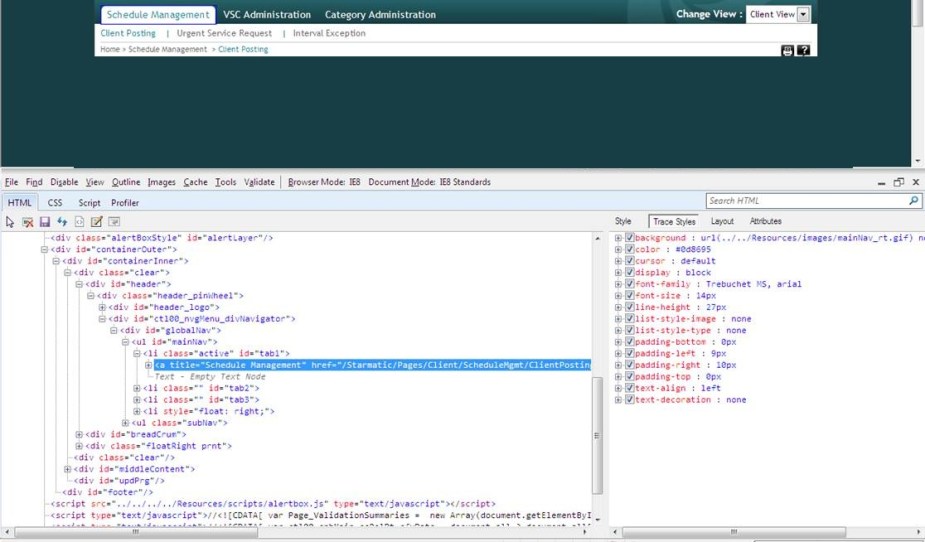The image size is (925, 542).
Task: Open the Tools menu
Action: 225,182
